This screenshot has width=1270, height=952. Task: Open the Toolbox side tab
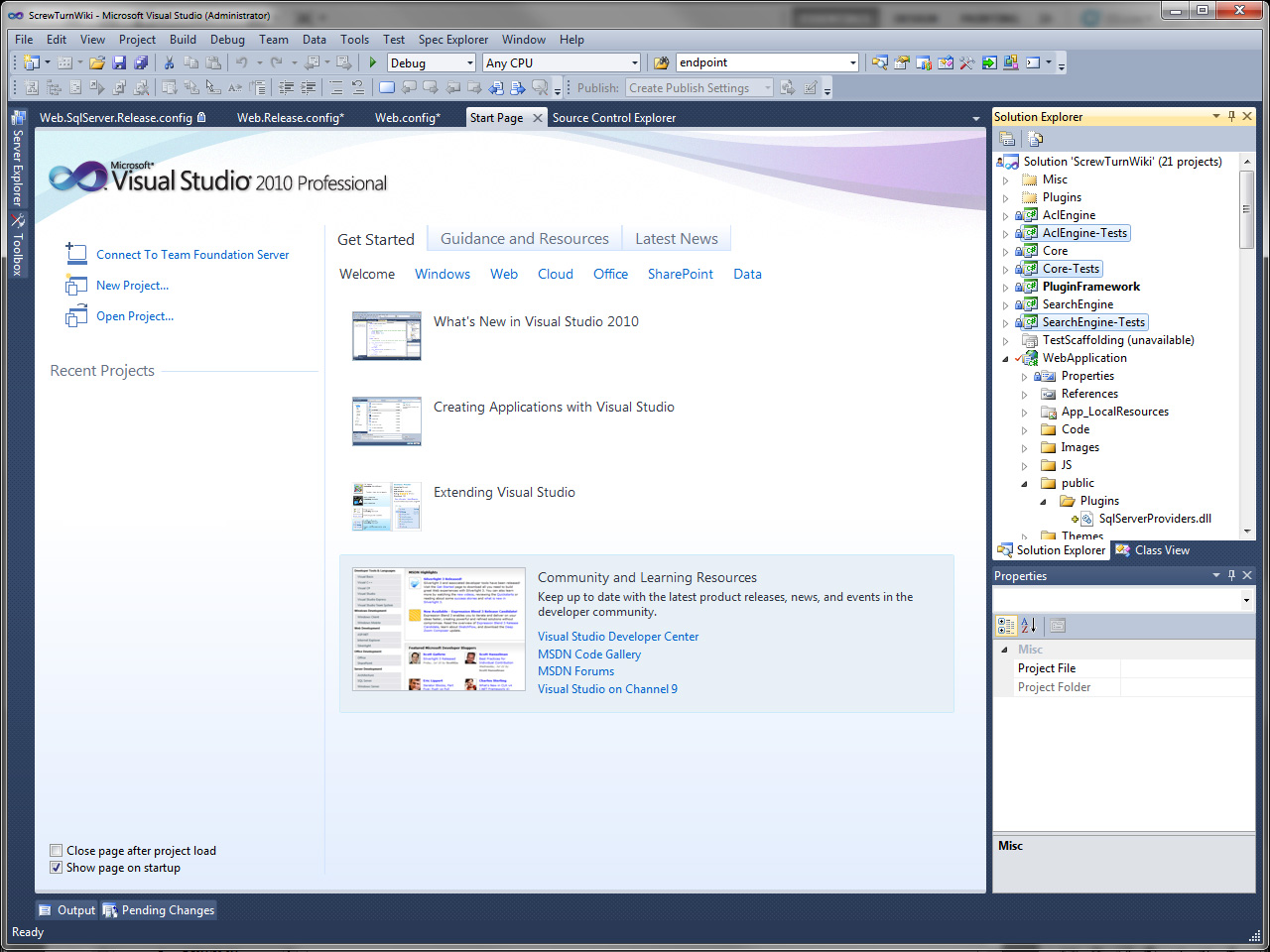17,245
